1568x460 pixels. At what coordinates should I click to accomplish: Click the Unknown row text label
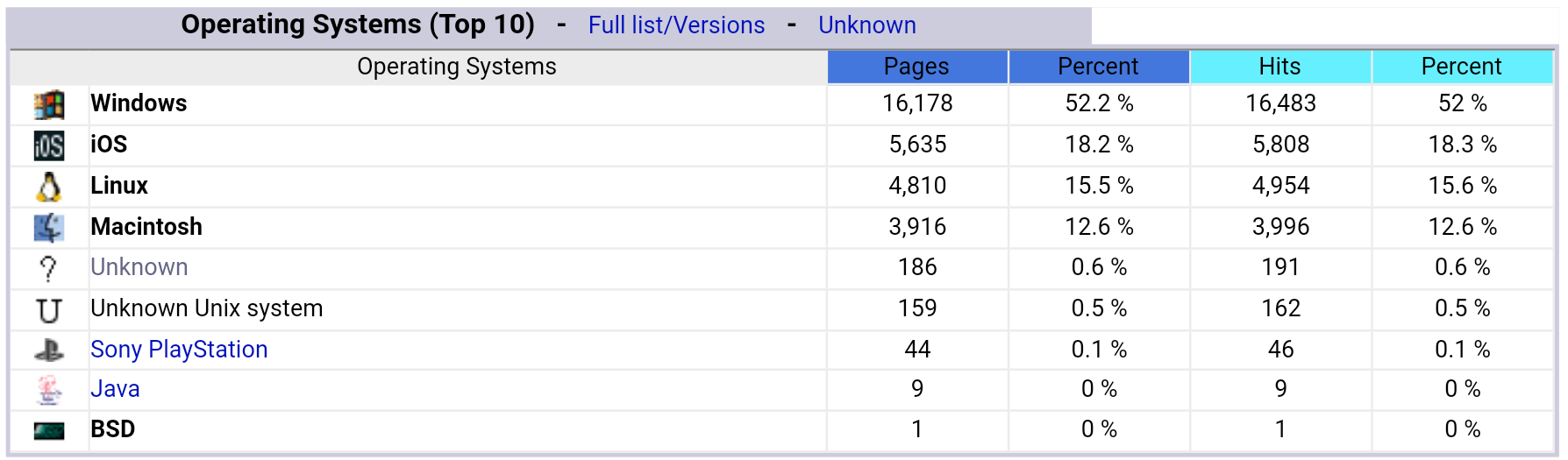pyautogui.click(x=139, y=267)
